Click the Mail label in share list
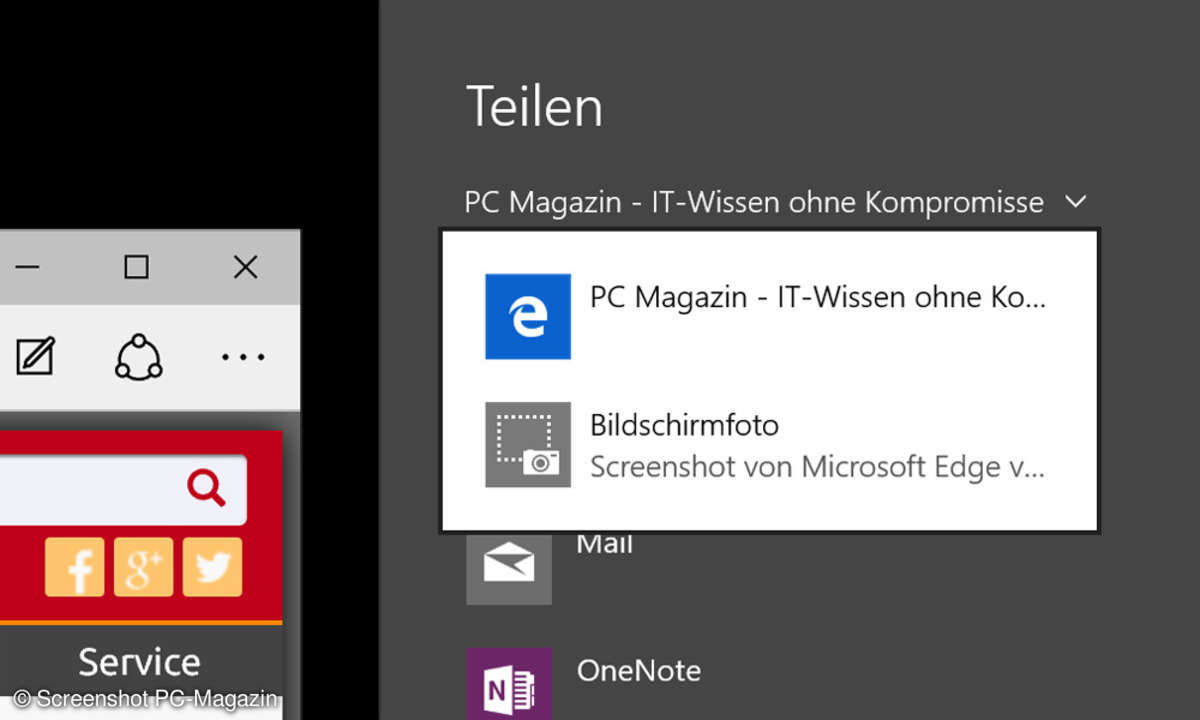 click(605, 545)
